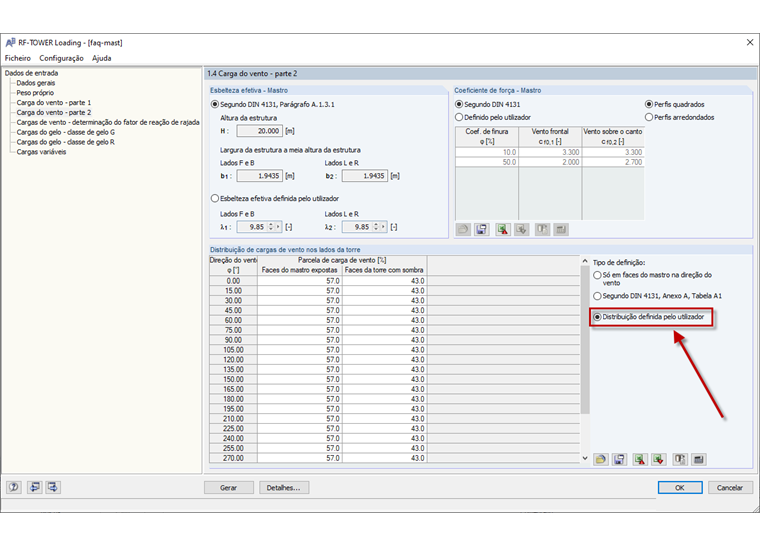Click the wind table scrollbar down arrow

(585, 458)
